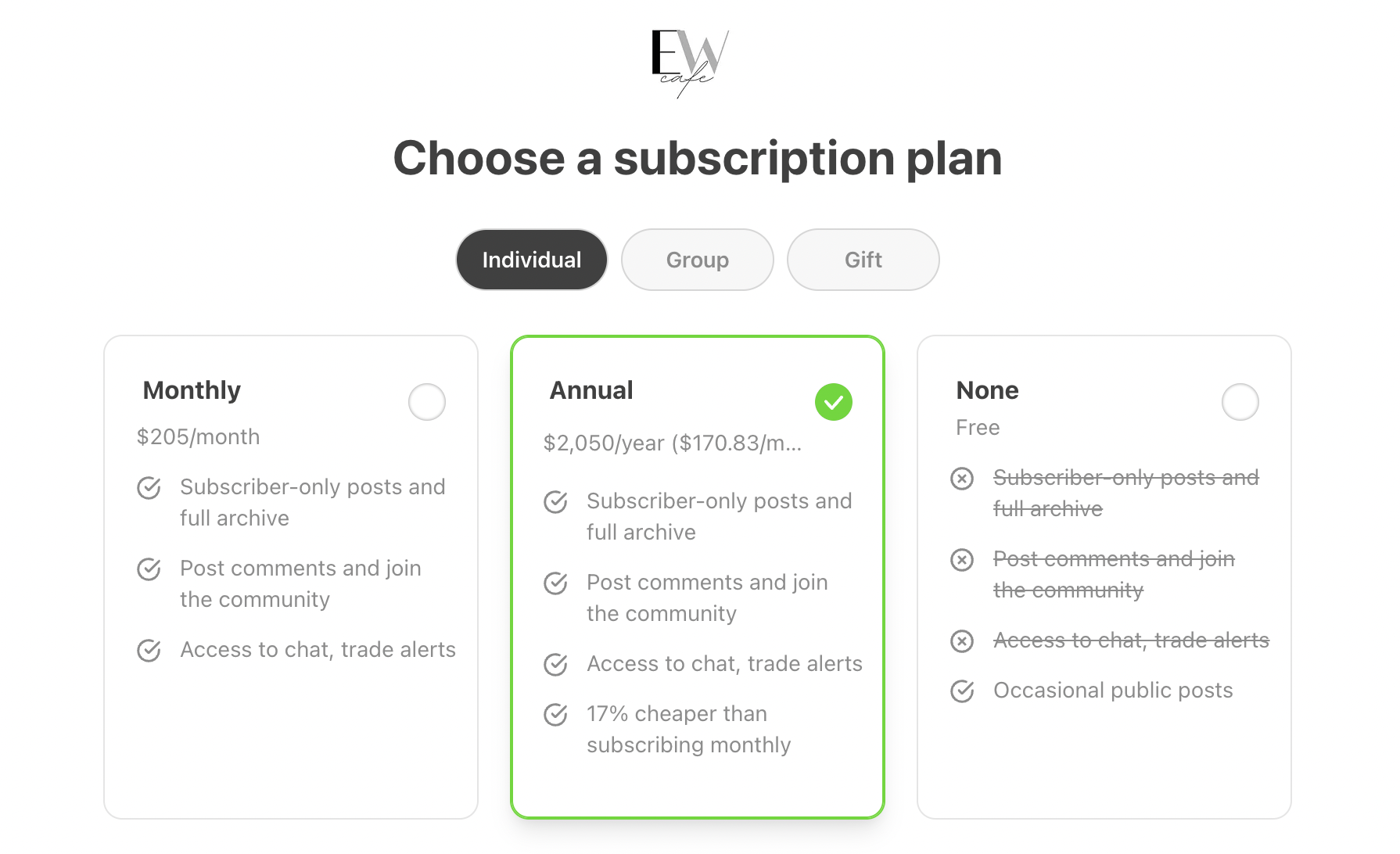Click the X icon beside crossed-out 'Post comments' on None

tap(961, 560)
